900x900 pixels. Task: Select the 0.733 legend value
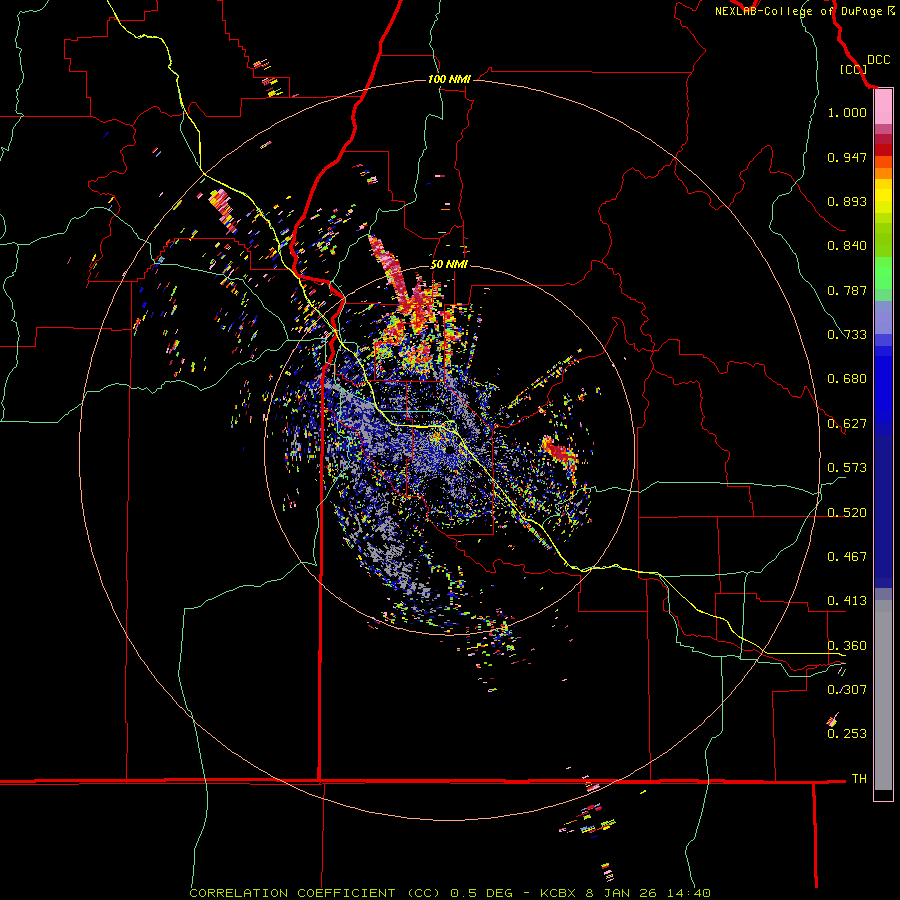tap(847, 335)
